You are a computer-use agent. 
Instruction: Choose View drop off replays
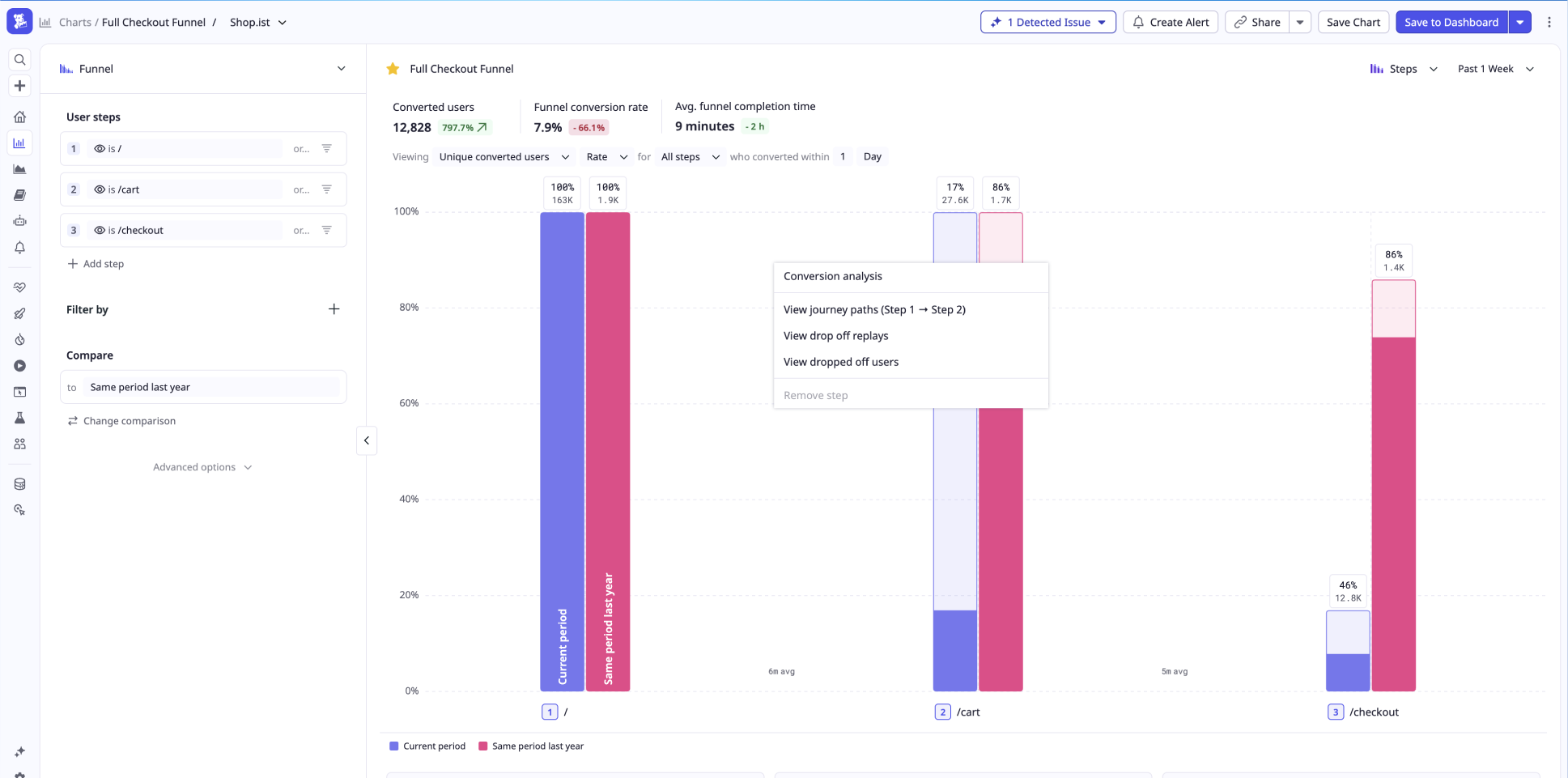point(911,336)
